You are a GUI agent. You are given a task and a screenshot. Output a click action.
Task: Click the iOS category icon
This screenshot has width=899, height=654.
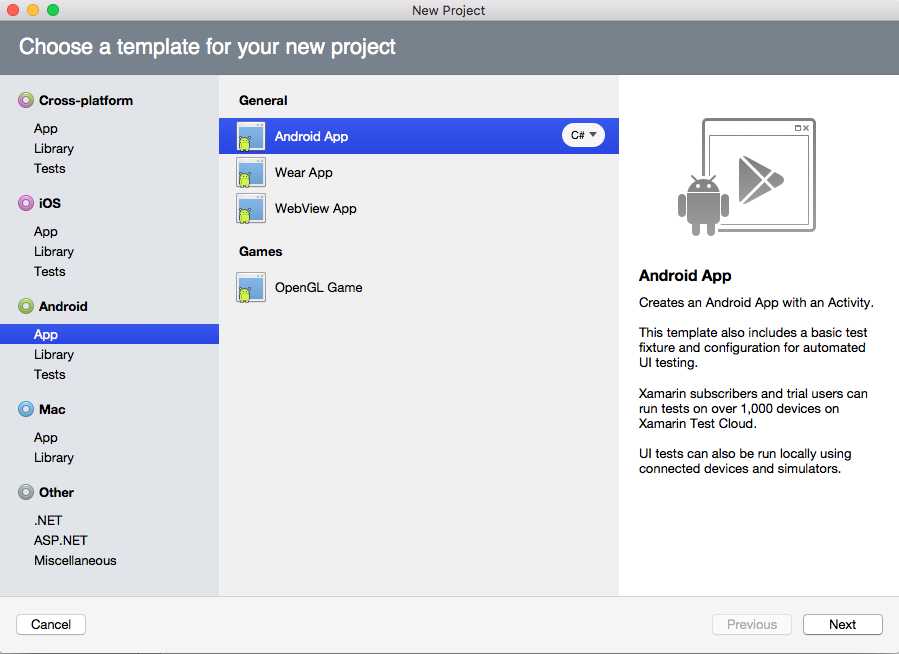click(26, 203)
